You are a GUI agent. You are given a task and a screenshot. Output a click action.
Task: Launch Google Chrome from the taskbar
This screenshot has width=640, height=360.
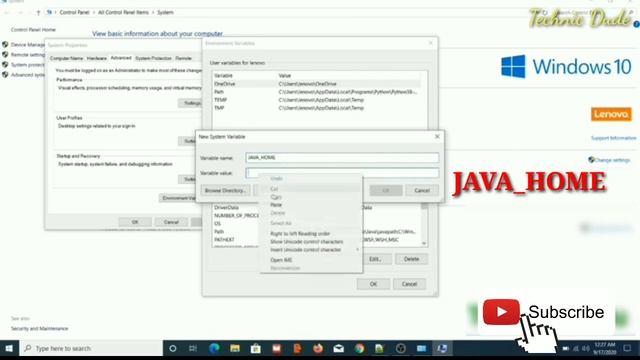[359, 348]
